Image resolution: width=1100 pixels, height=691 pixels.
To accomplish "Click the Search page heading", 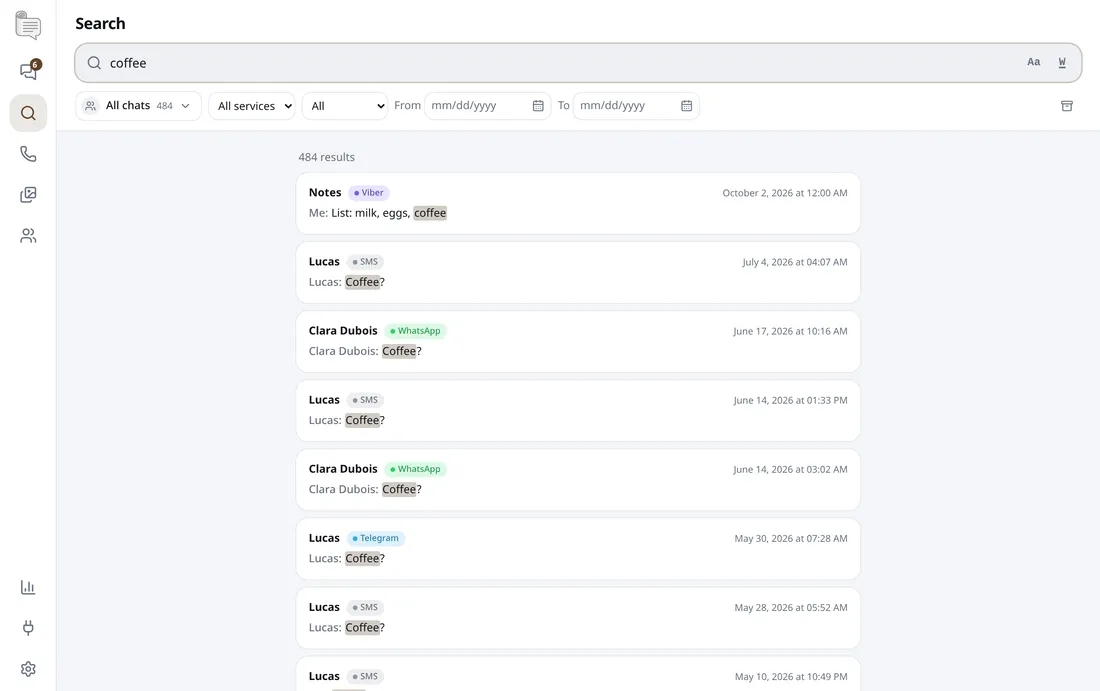I will (100, 23).
